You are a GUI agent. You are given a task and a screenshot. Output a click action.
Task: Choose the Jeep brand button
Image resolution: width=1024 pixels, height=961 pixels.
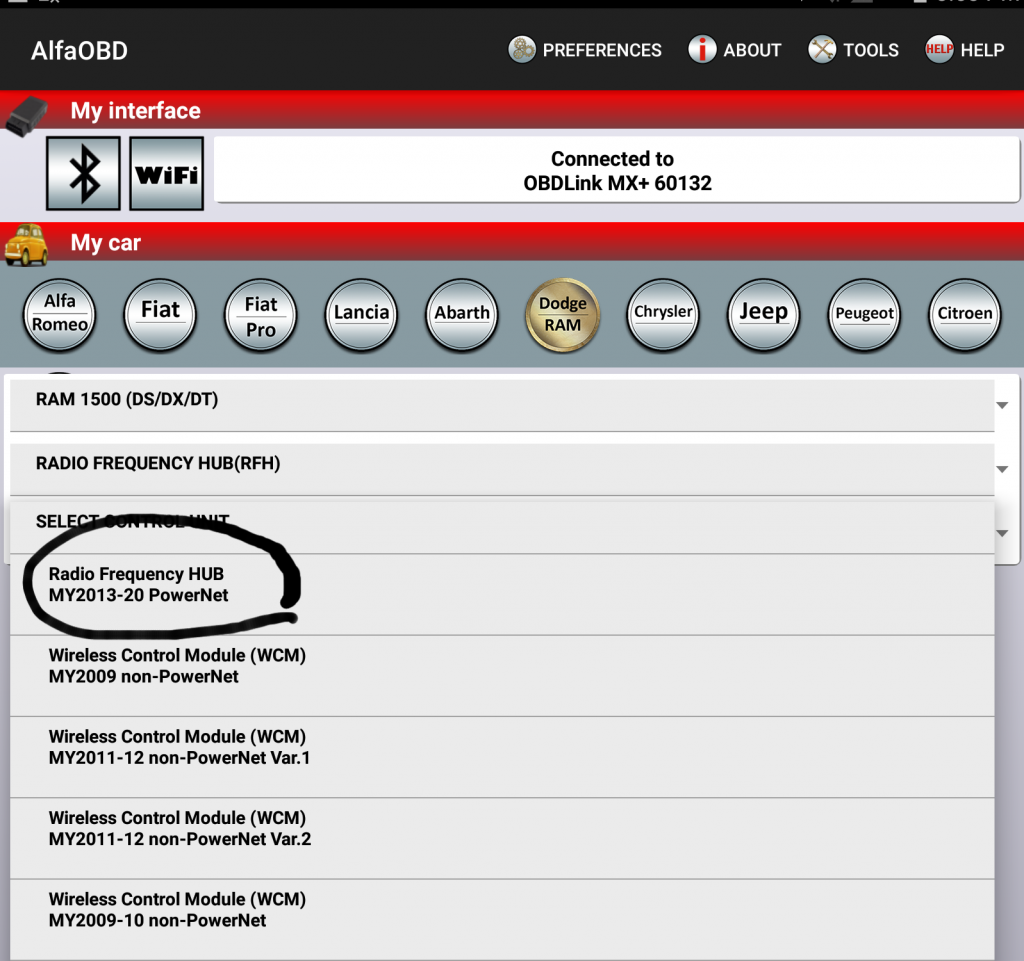click(x=763, y=315)
